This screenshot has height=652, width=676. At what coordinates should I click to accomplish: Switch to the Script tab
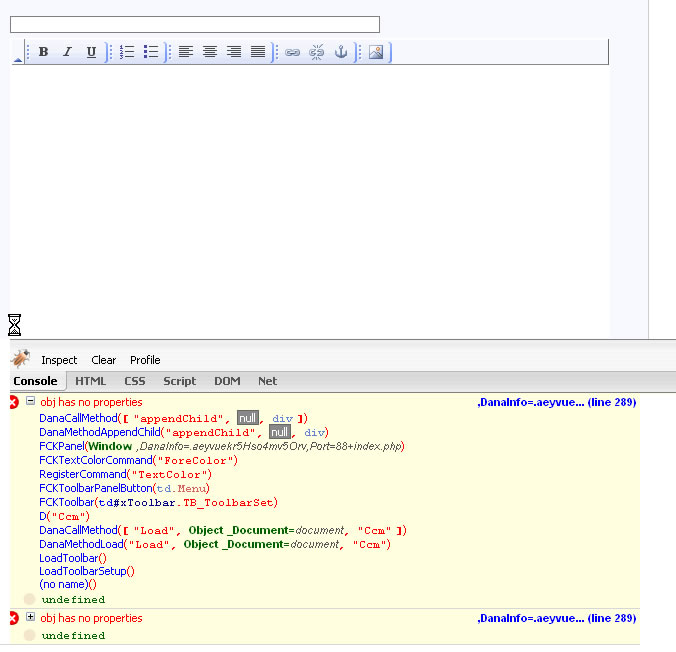[179, 381]
